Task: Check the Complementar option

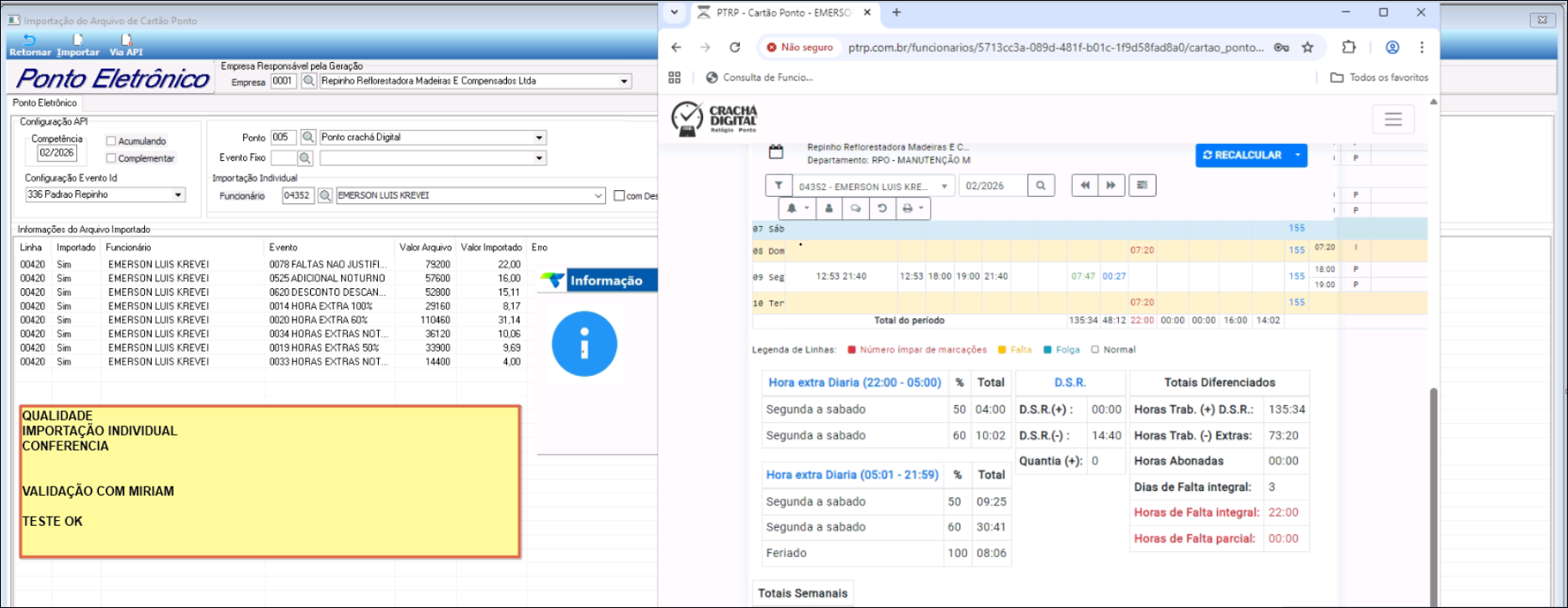Action: 111,158
